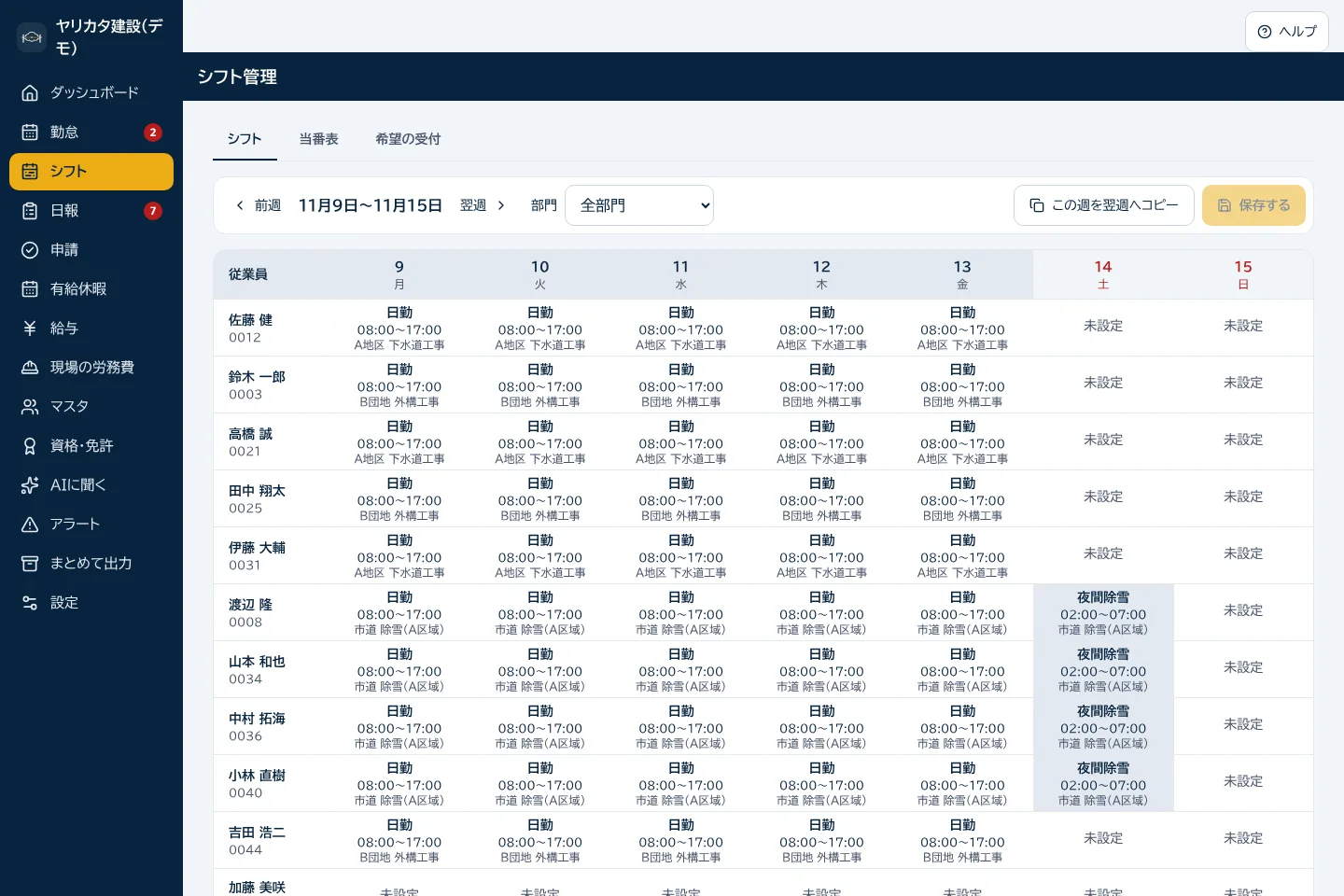This screenshot has width=1344, height=896.
Task: Click employee name 田中 翔太
Action: tap(258, 491)
